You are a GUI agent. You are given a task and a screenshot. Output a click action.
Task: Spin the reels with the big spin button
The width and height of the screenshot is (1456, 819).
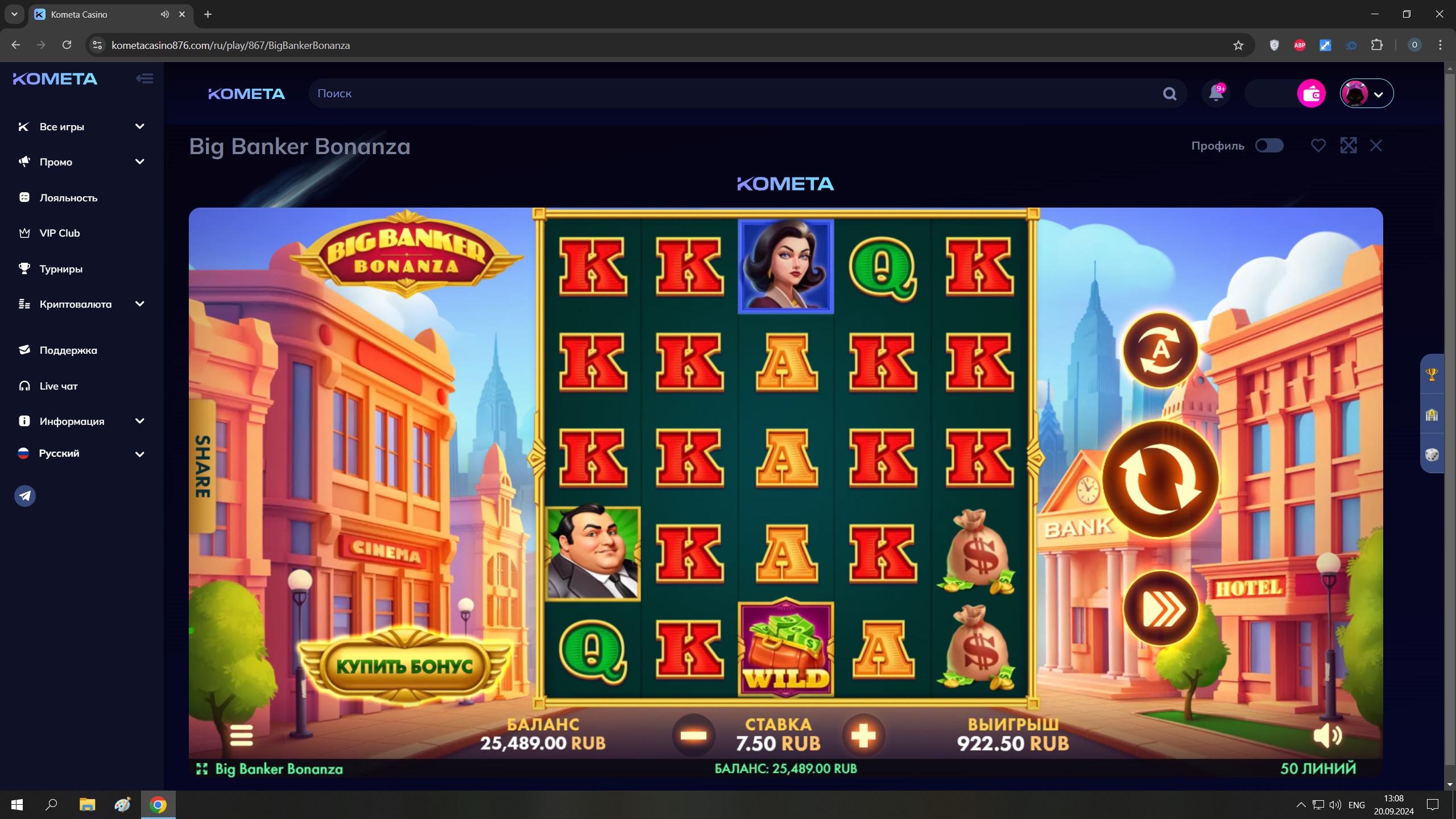1160,479
